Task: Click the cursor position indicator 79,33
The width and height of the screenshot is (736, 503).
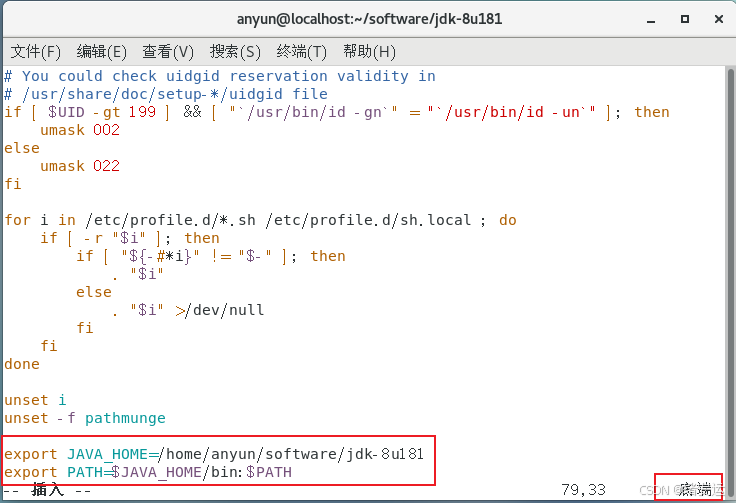Action: 583,490
